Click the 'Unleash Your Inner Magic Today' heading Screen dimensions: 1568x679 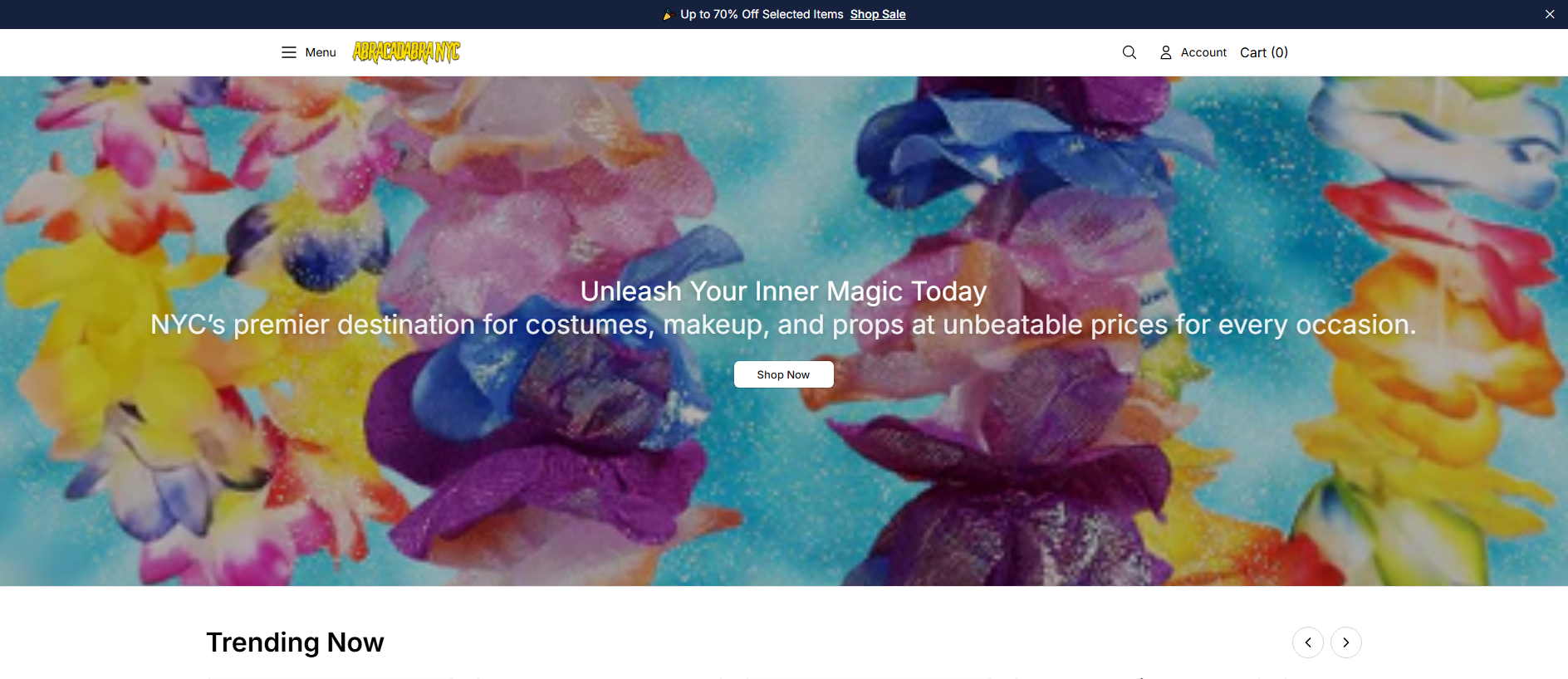tap(783, 291)
